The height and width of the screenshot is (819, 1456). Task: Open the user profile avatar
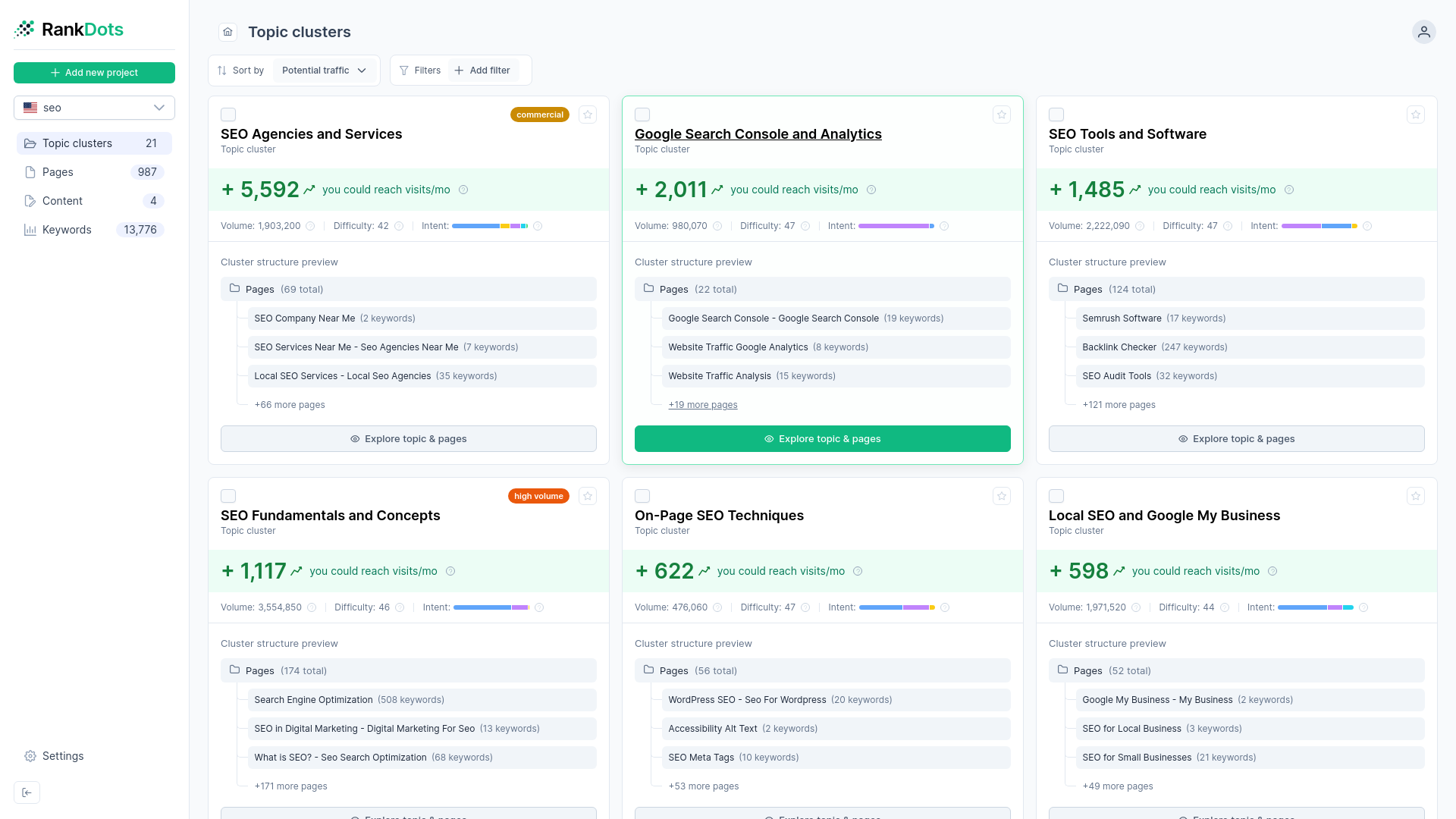[1423, 32]
